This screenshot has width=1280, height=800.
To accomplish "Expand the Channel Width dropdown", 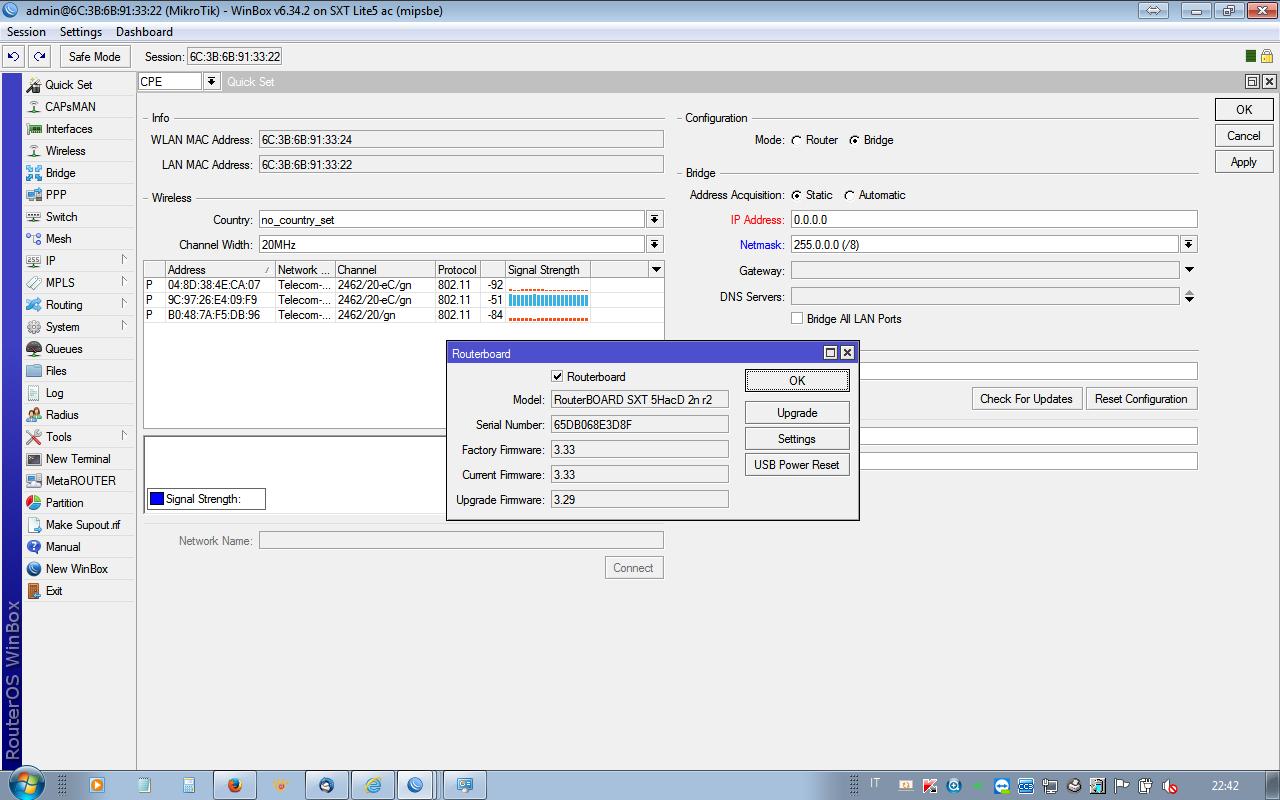I will (x=654, y=245).
